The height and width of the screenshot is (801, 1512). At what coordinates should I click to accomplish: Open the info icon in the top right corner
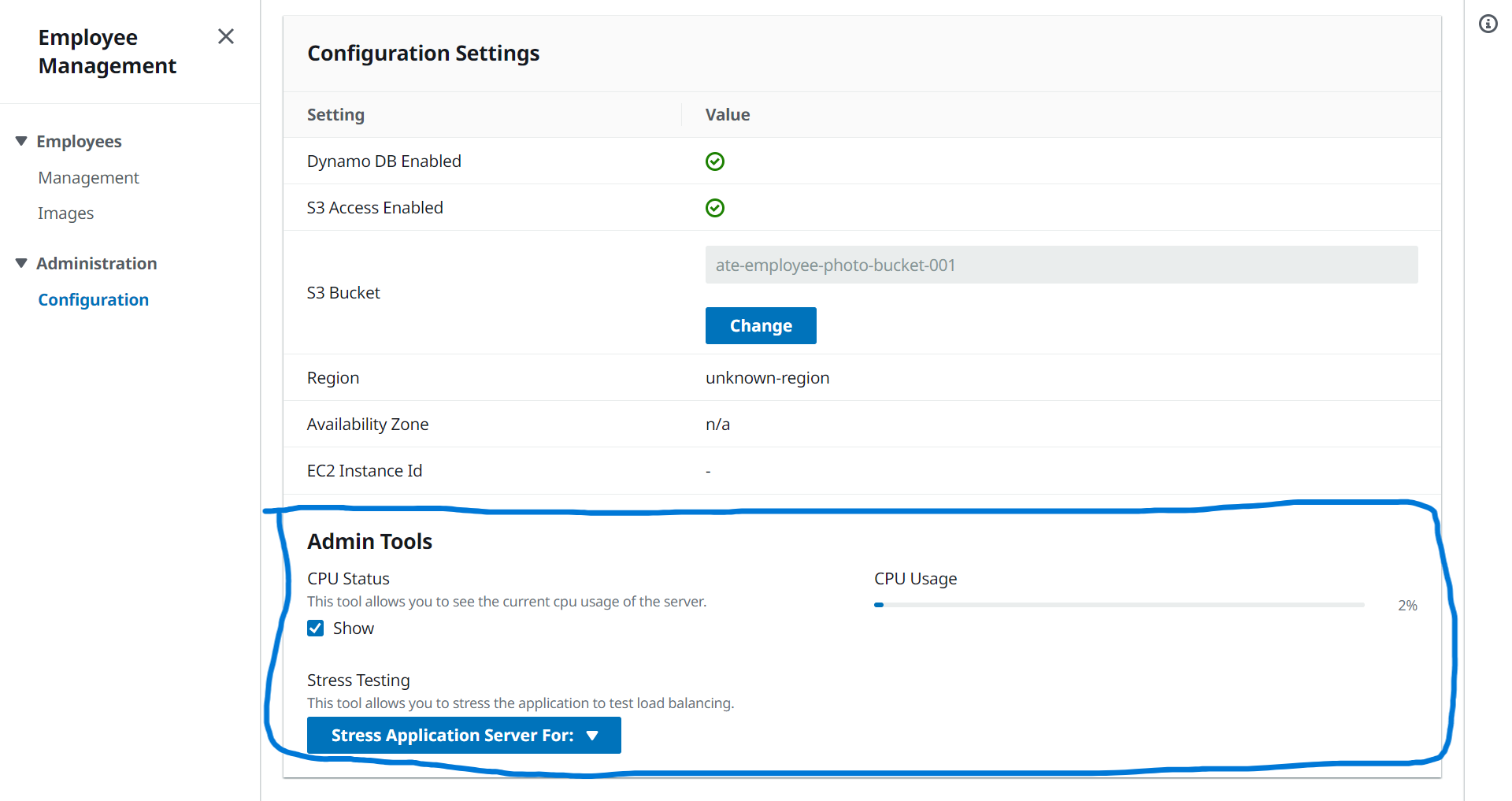[1488, 24]
